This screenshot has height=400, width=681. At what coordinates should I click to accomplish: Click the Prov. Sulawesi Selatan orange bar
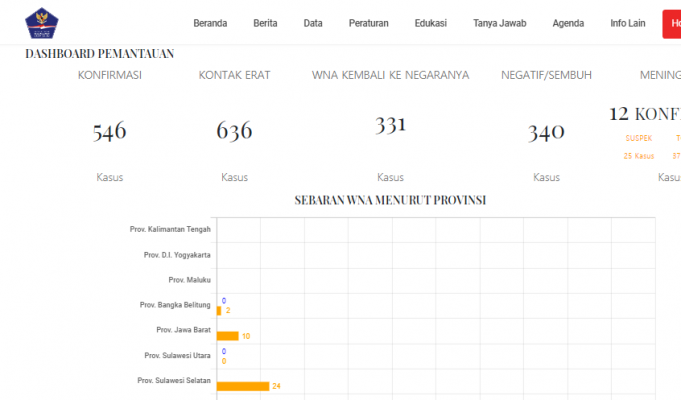point(243,385)
